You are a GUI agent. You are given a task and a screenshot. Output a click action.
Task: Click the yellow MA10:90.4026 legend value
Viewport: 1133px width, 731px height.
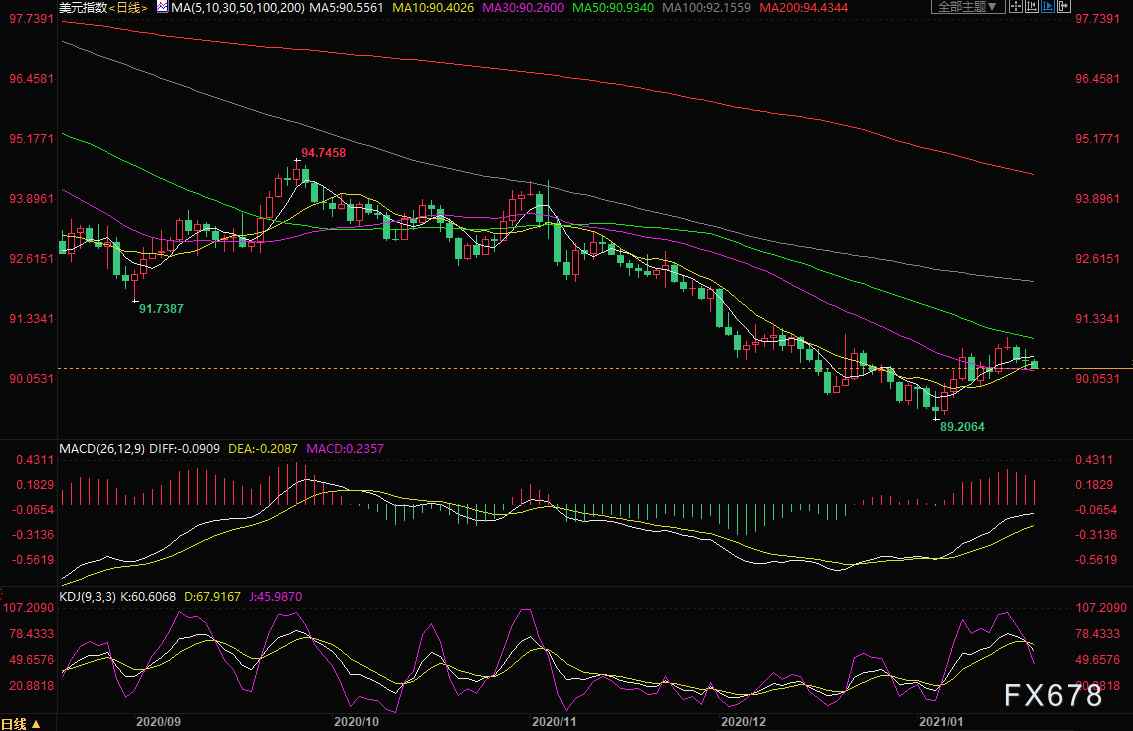point(420,7)
